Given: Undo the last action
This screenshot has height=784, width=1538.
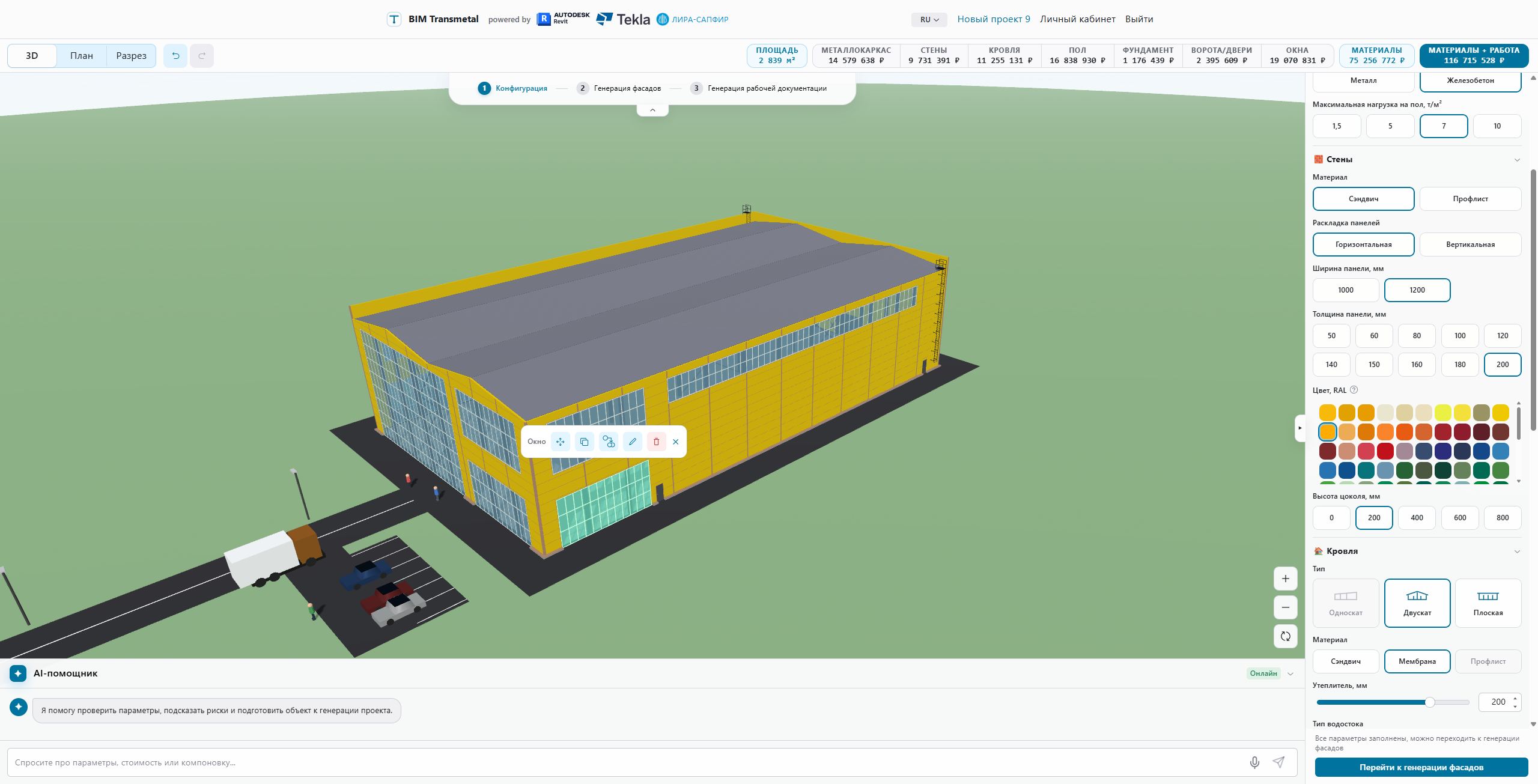Looking at the screenshot, I should 175,56.
